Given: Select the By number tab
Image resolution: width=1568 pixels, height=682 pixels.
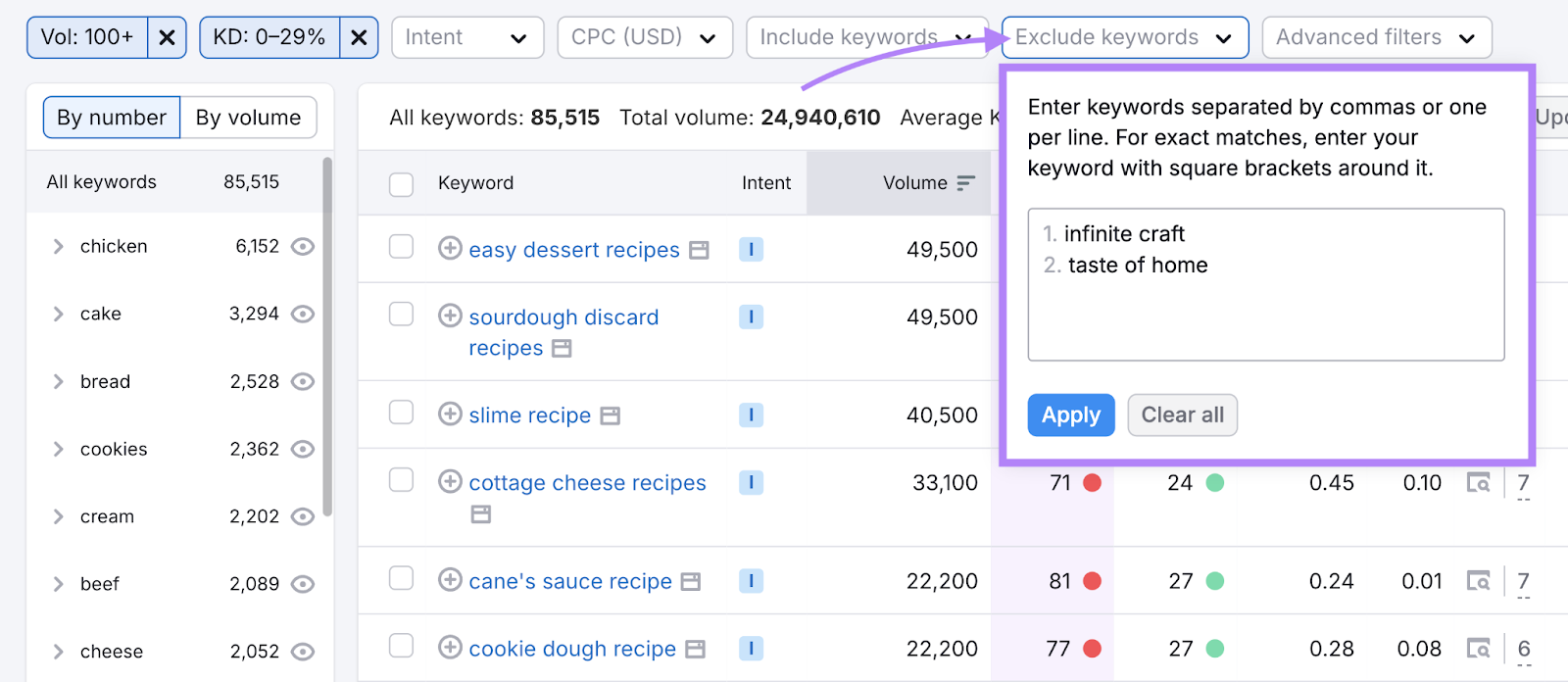Looking at the screenshot, I should [112, 118].
